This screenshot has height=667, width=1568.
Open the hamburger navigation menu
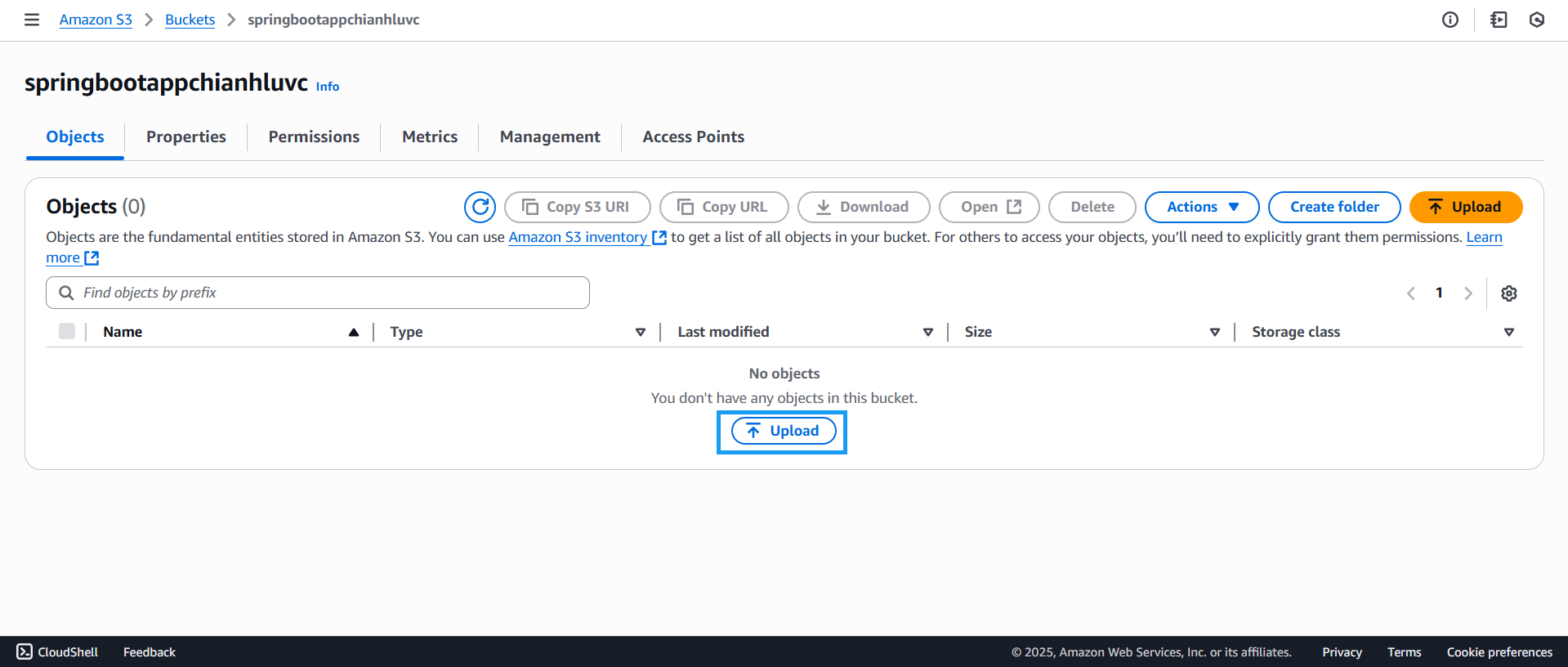tap(32, 20)
